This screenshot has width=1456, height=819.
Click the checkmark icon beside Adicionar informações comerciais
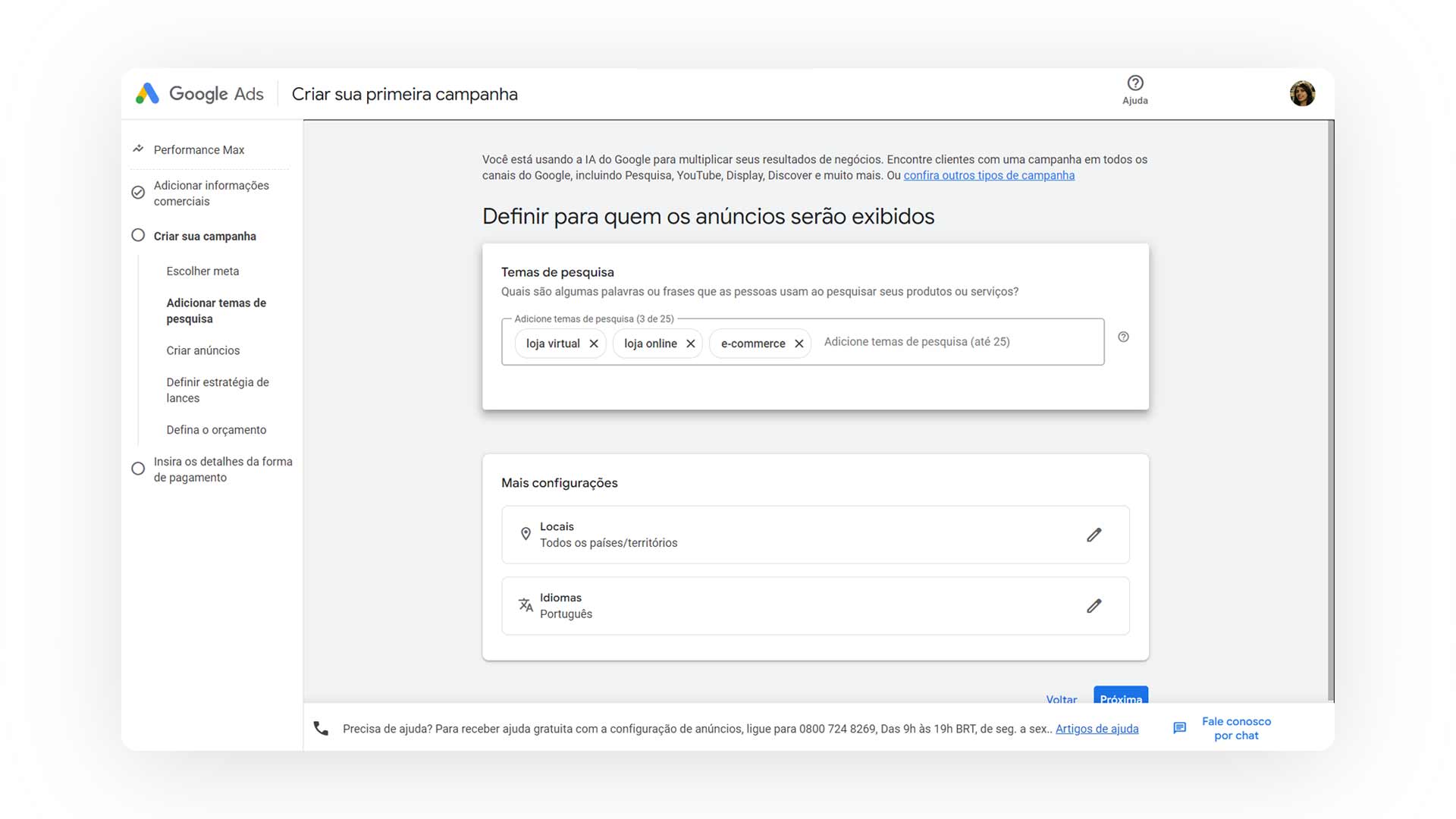[138, 193]
